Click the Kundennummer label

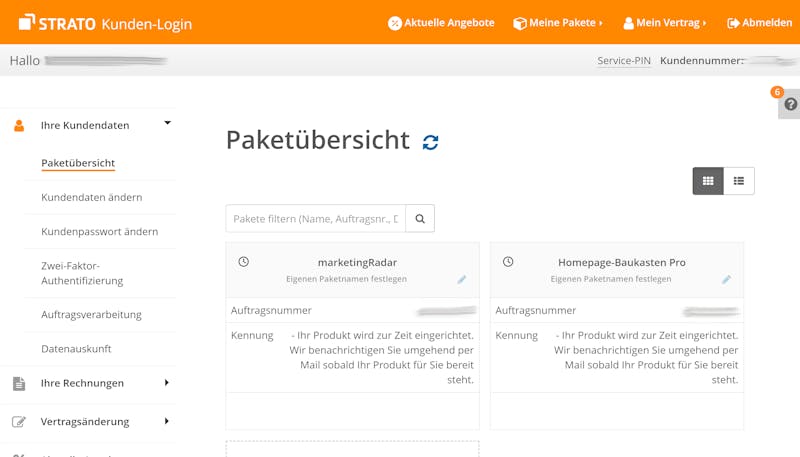pyautogui.click(x=702, y=61)
